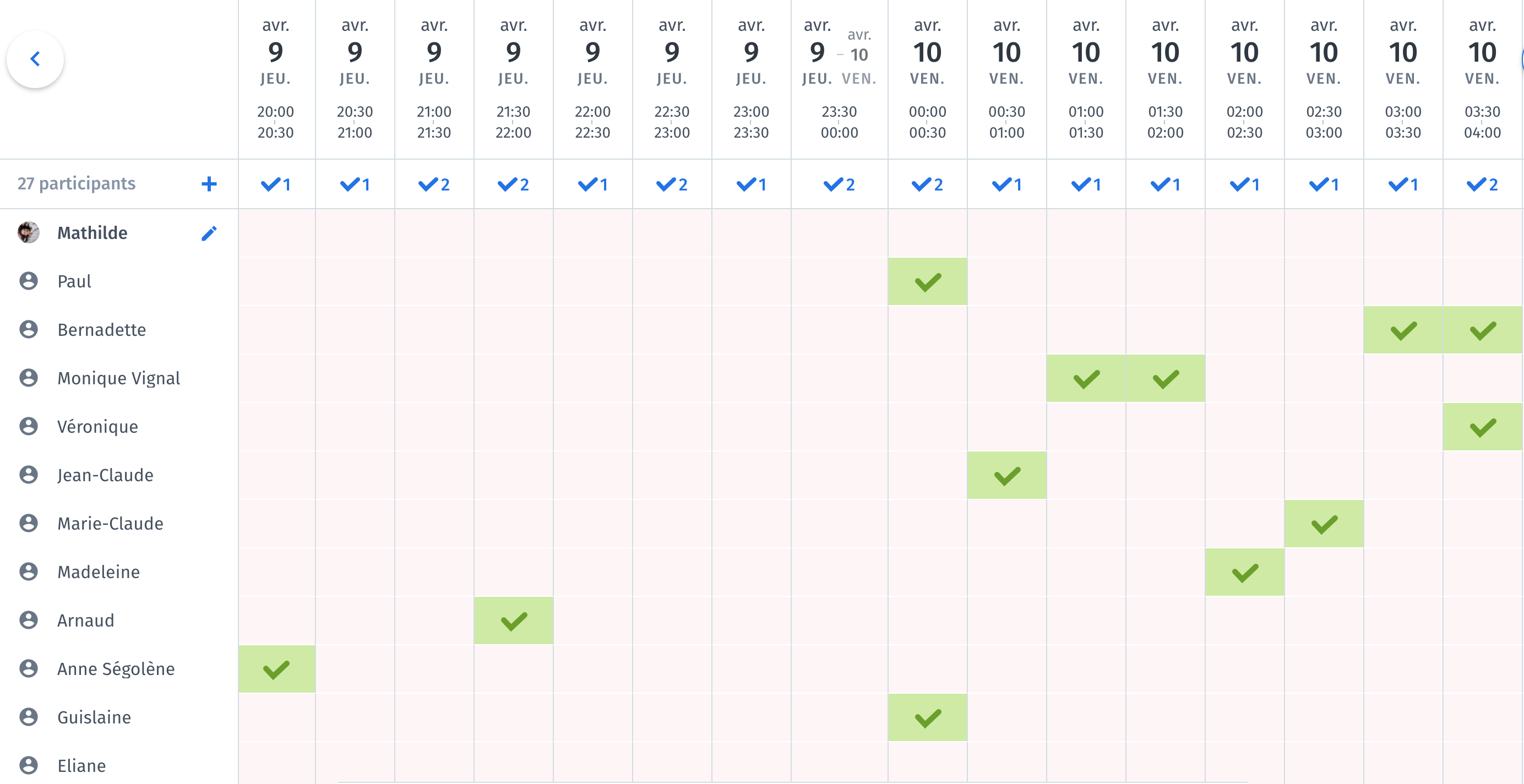
Task: Click the user icon beside Bernadette
Action: (29, 330)
